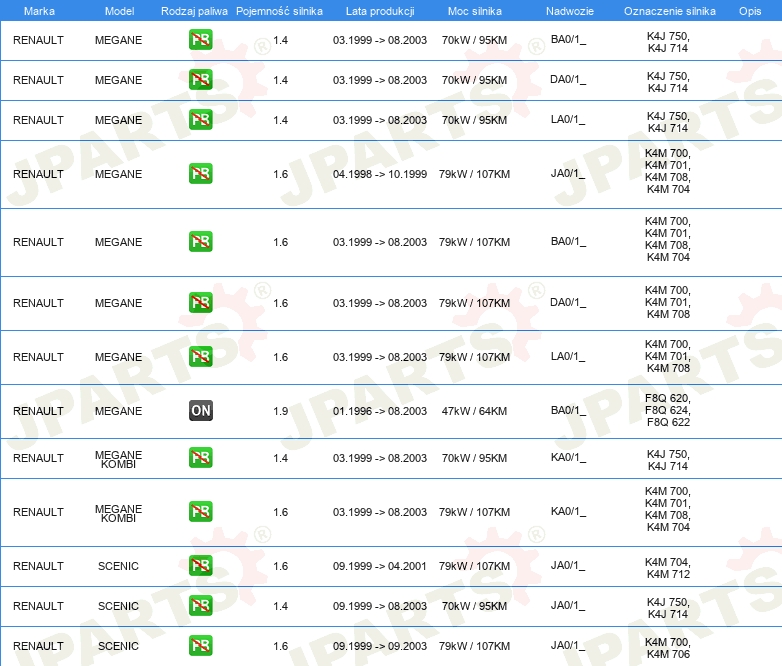Click the '1.9' engine capacity cell

(280, 411)
